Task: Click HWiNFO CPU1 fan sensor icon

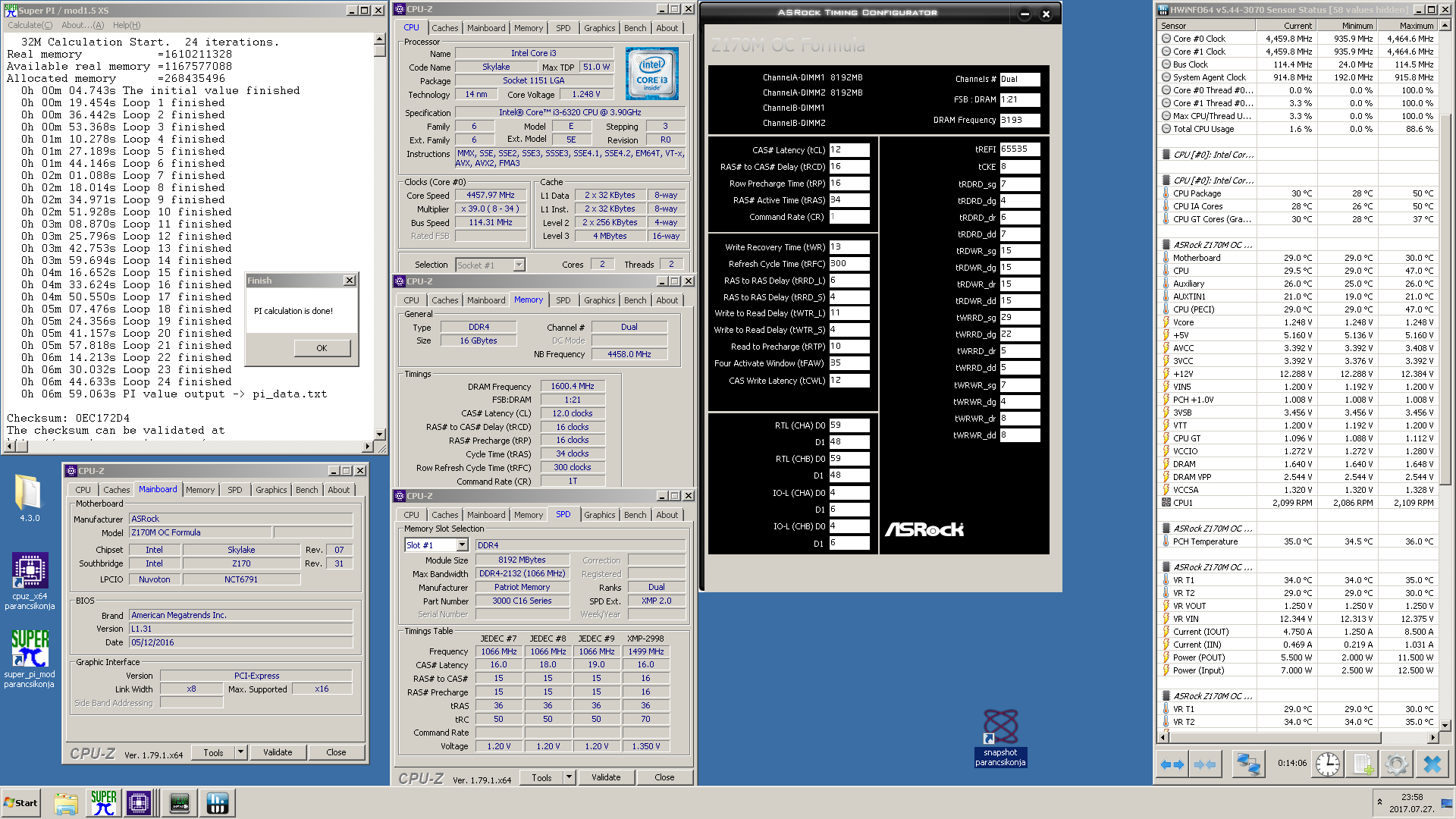Action: (x=1166, y=503)
